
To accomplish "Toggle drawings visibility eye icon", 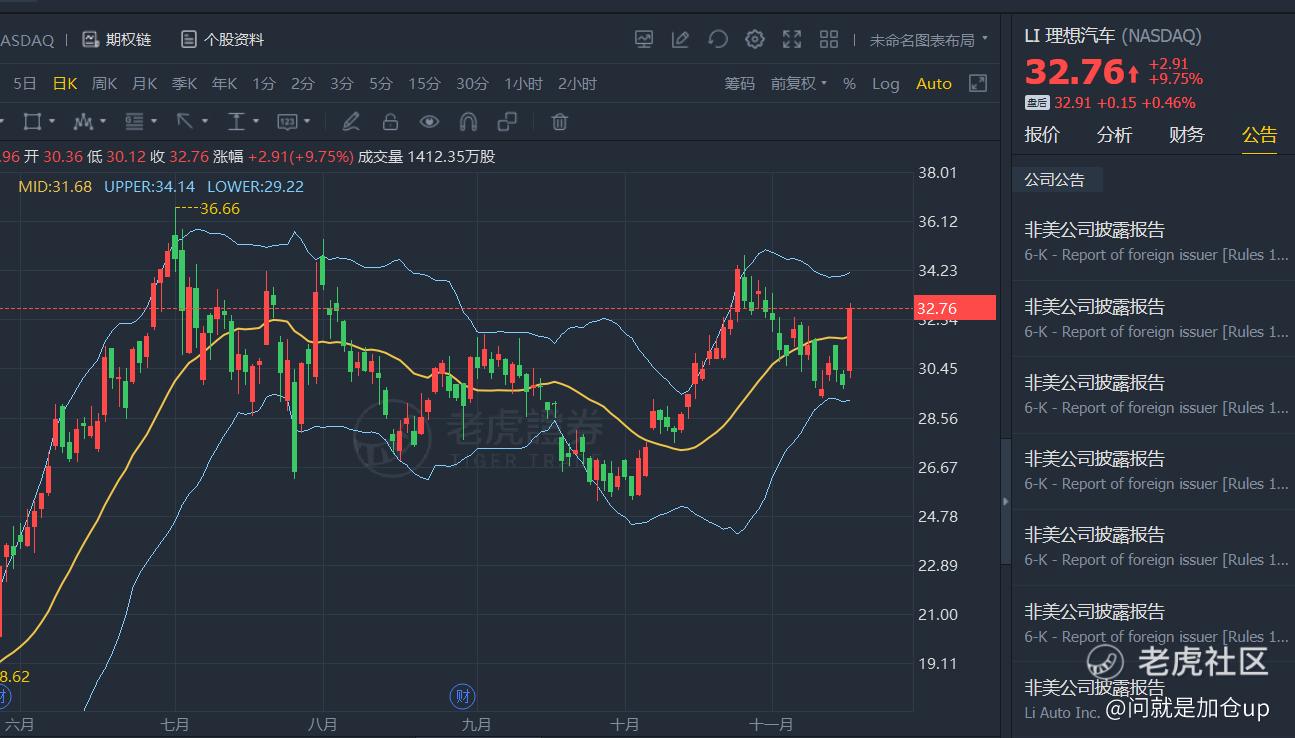I will click(429, 122).
